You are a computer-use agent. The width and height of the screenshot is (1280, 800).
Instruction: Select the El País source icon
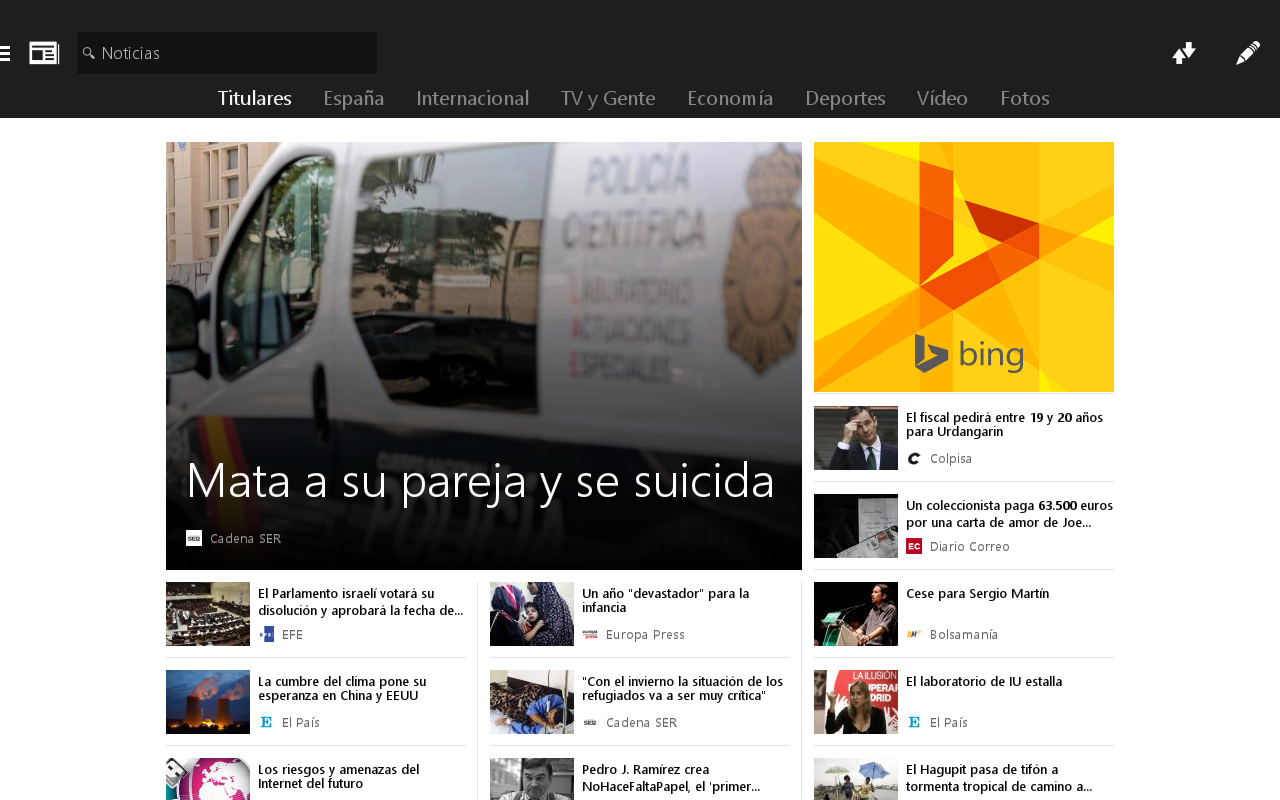pyautogui.click(x=266, y=721)
